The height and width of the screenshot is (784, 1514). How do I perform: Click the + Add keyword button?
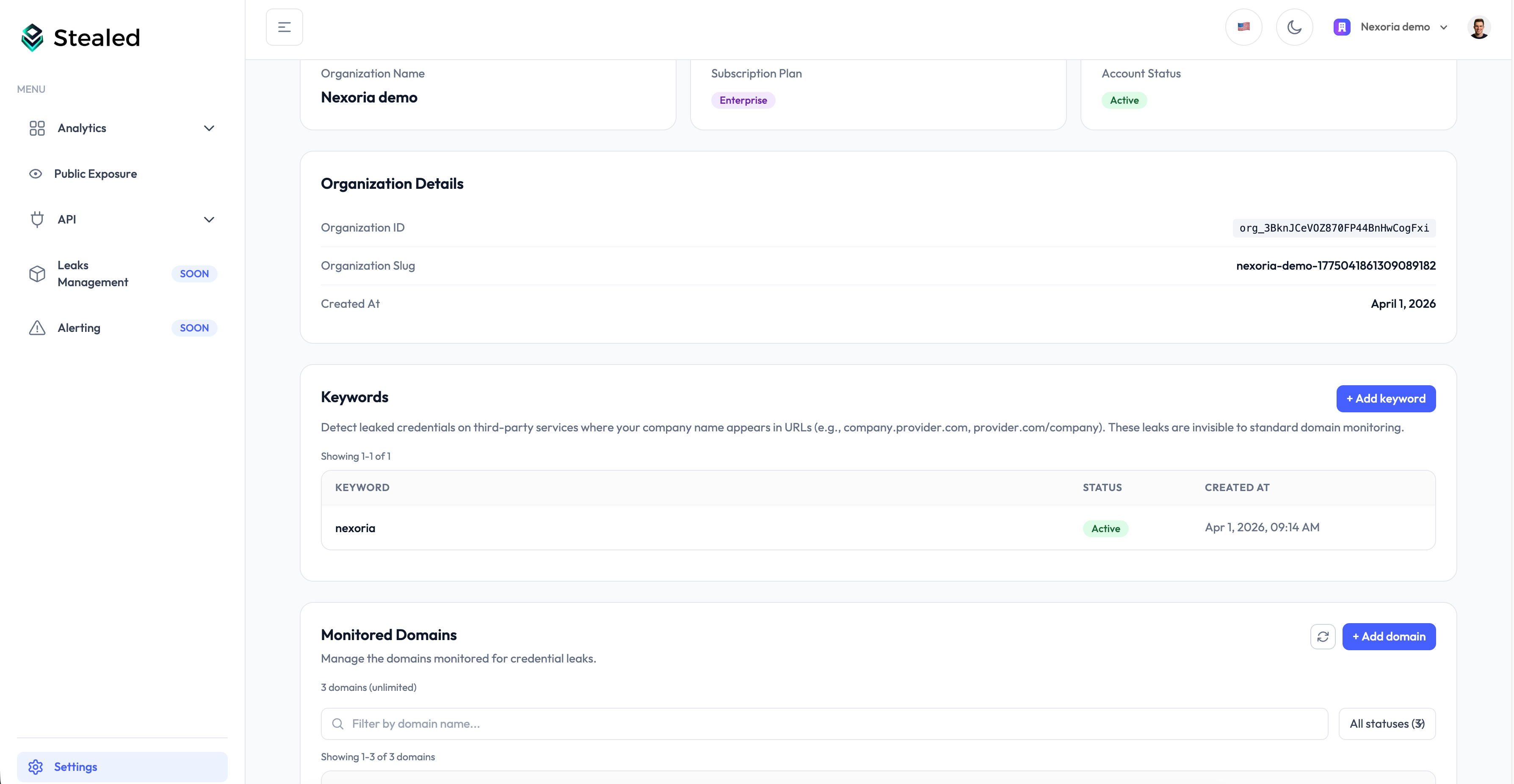pyautogui.click(x=1386, y=398)
